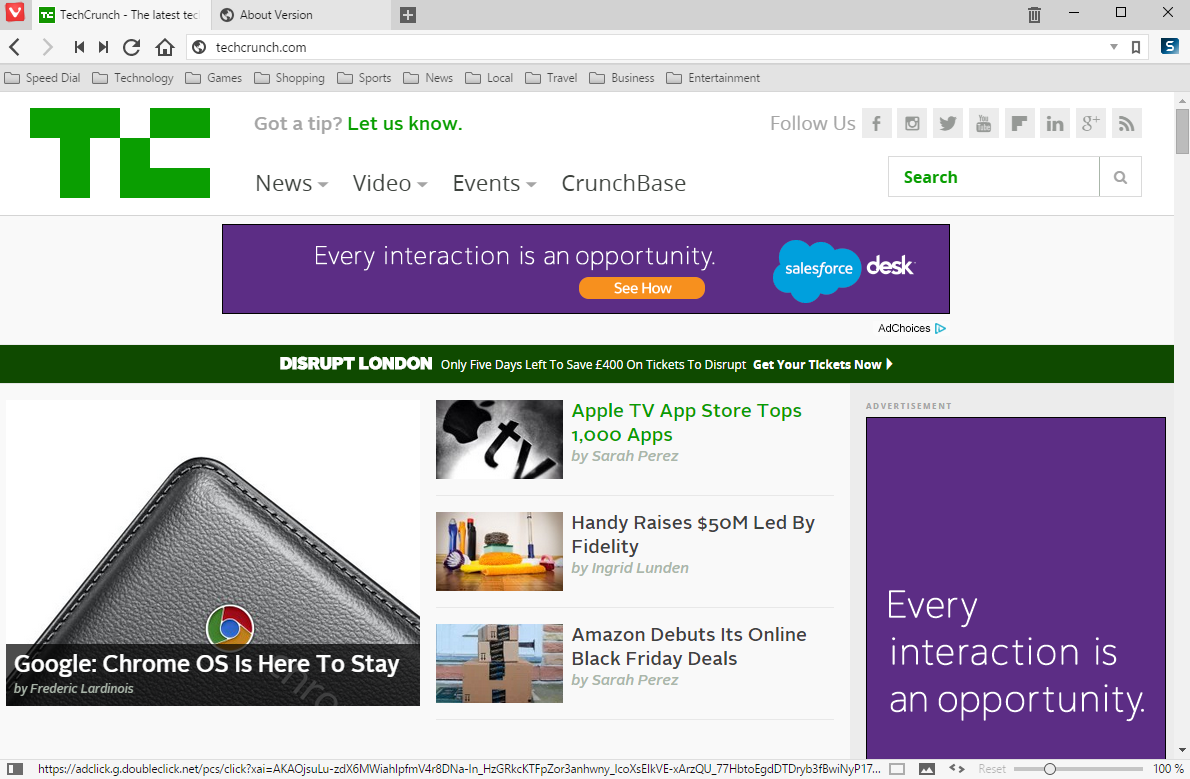Click the cleaning supplies Handy thumbnail
1190x779 pixels.
point(499,551)
